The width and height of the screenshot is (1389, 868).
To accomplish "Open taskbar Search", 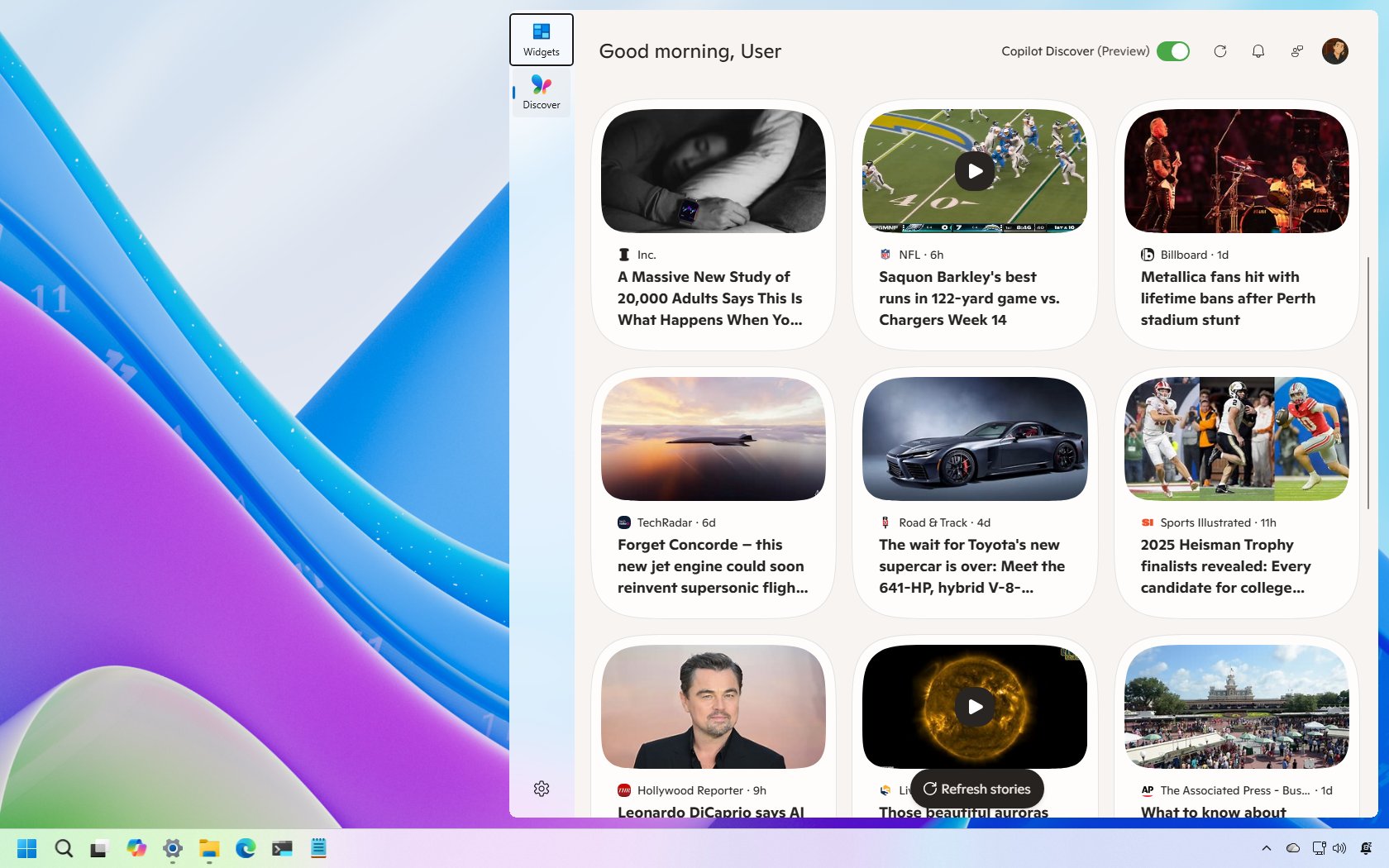I will pyautogui.click(x=64, y=848).
